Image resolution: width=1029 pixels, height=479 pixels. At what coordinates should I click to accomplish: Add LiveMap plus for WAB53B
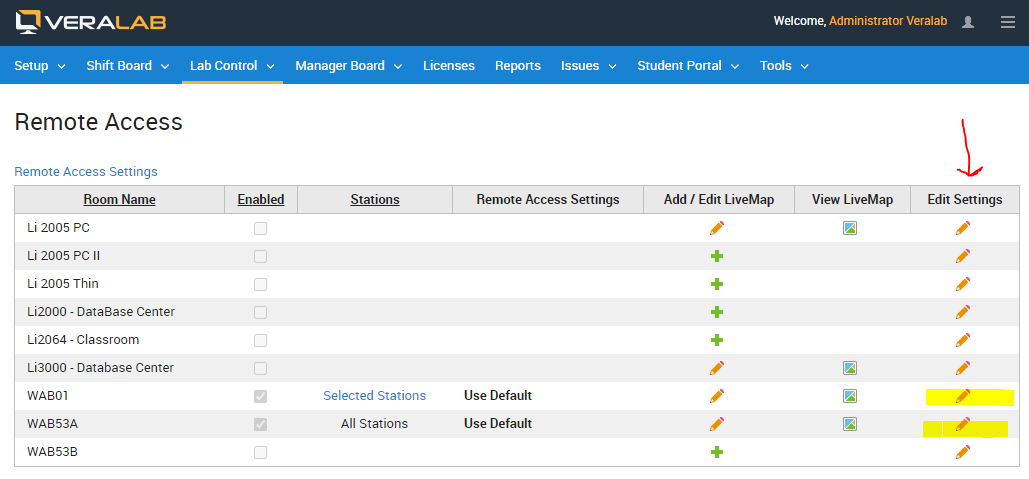(x=717, y=452)
